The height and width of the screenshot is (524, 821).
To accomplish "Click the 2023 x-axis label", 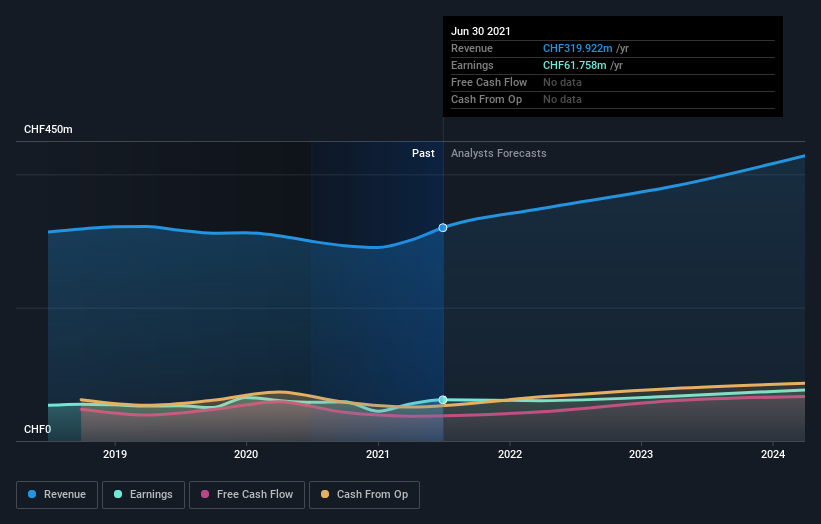I will click(640, 454).
